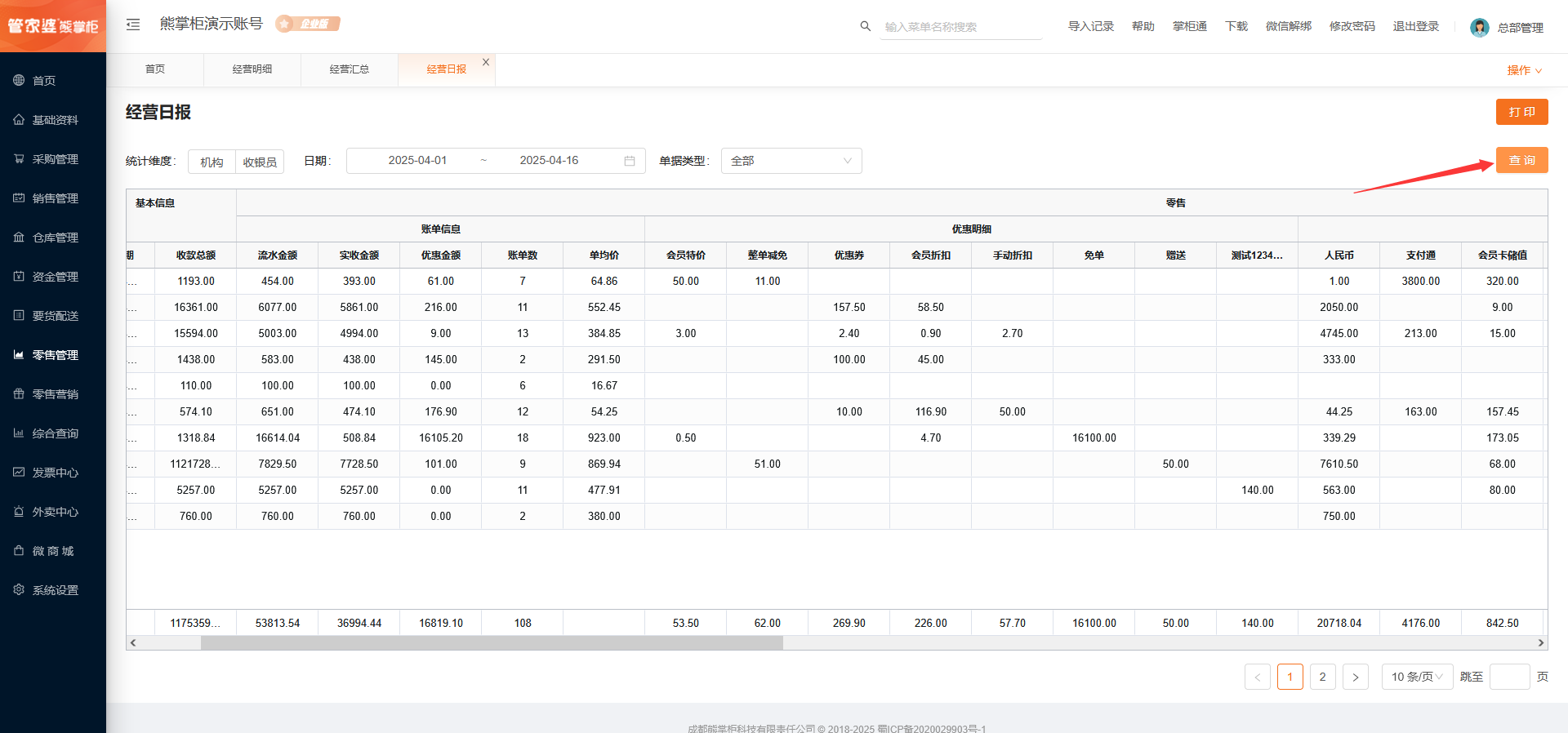Switch to the 经营明细 tab

[252, 69]
